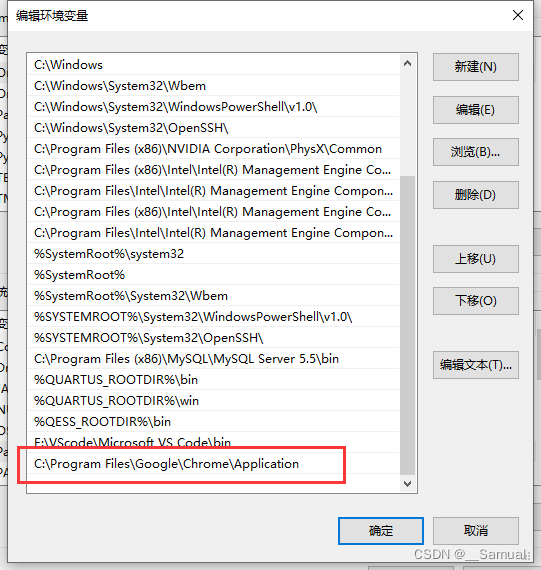Screen dimensions: 541x570
Task: Select C:\Windows\System32\WindowsPowerShell\v1.0\ entry
Action: [x=213, y=107]
